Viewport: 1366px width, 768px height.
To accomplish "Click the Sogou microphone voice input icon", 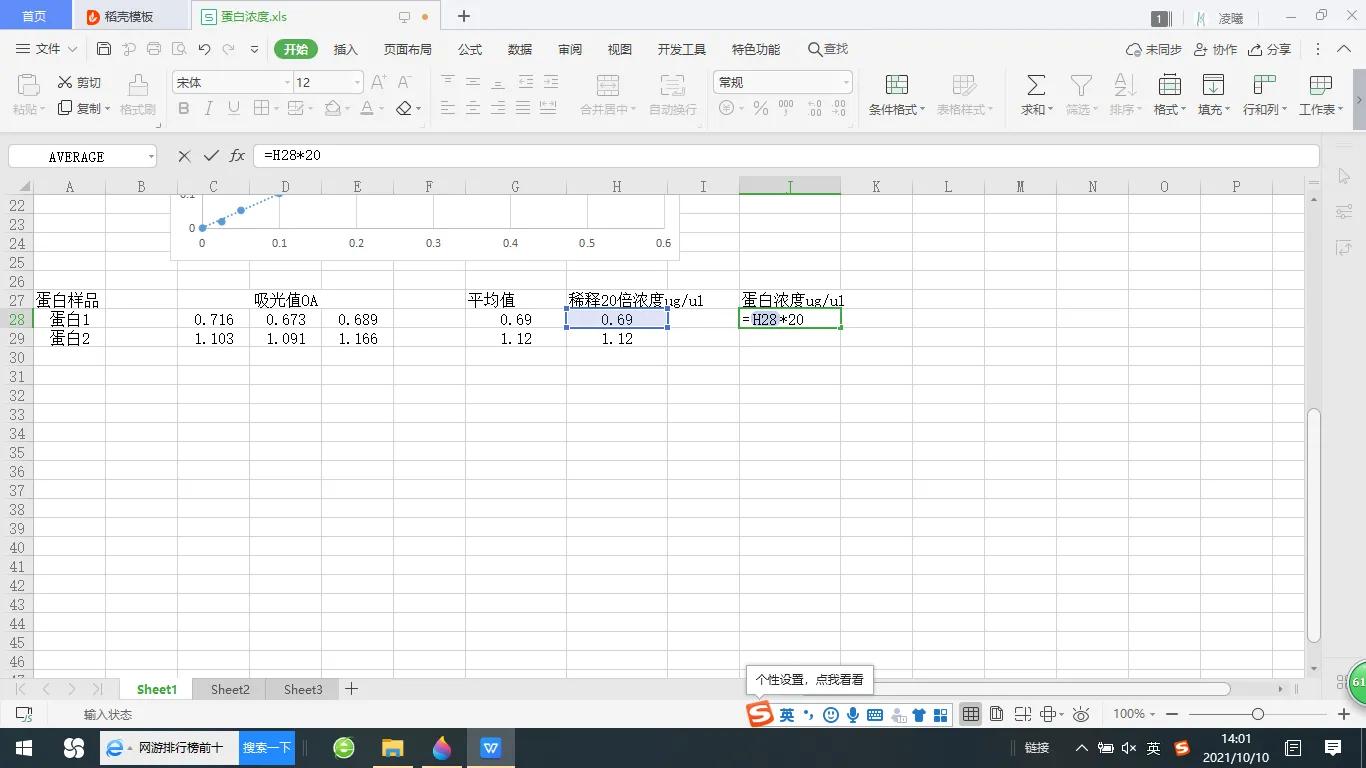I will point(853,715).
